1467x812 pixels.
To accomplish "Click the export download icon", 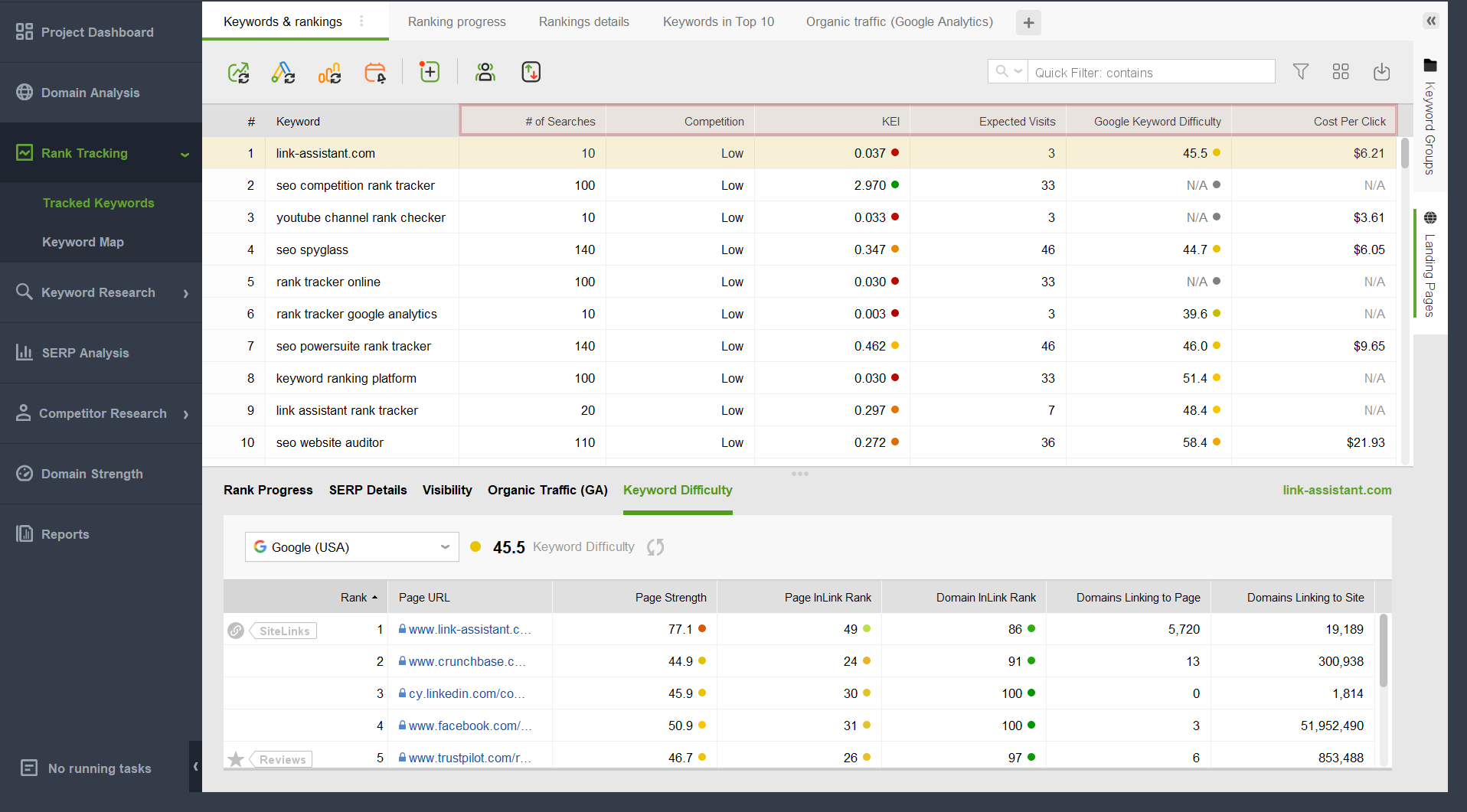I will pos(1381,72).
